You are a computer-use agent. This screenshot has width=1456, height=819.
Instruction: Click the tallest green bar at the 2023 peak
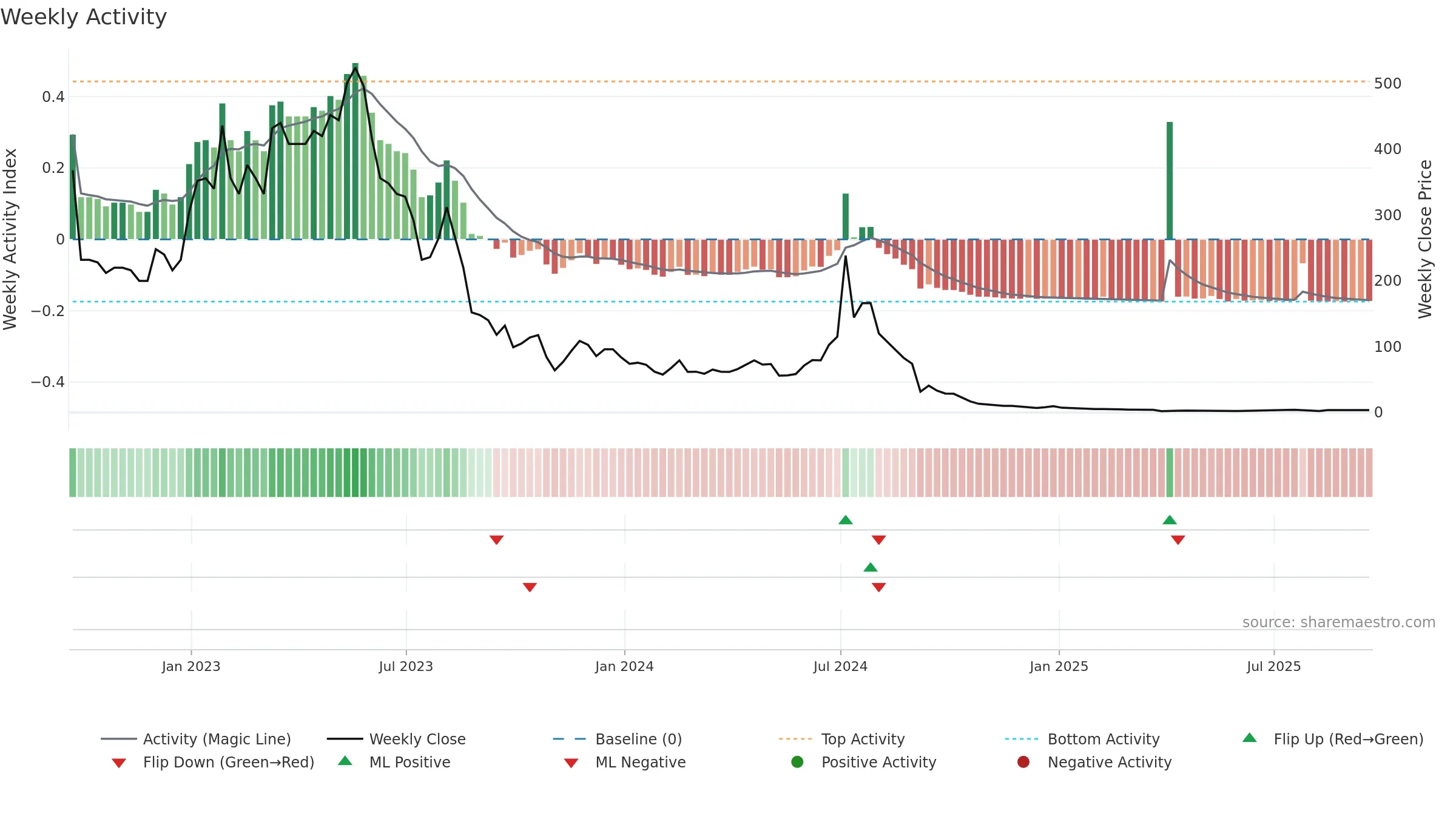pos(356,151)
